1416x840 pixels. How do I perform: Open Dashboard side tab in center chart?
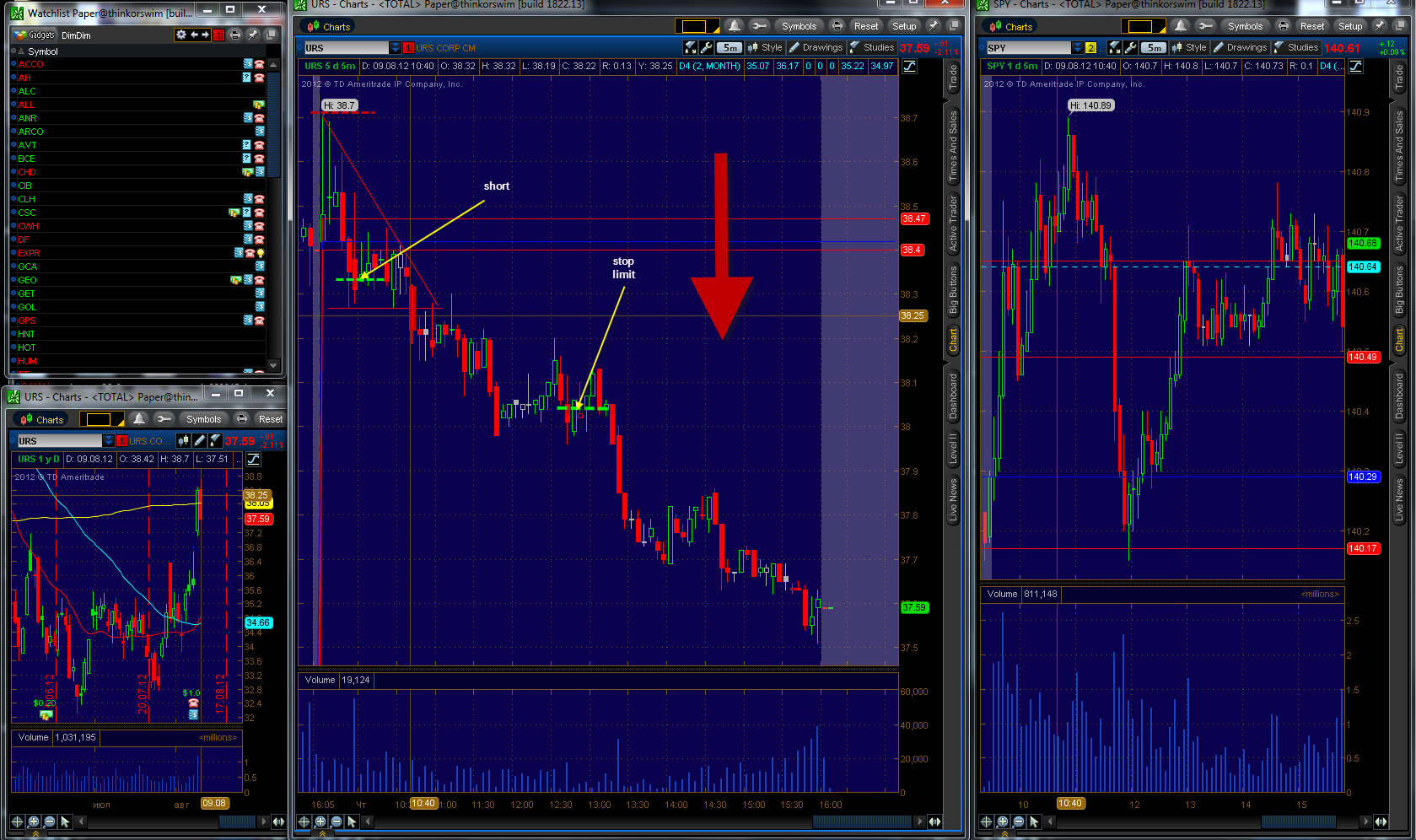click(x=953, y=395)
